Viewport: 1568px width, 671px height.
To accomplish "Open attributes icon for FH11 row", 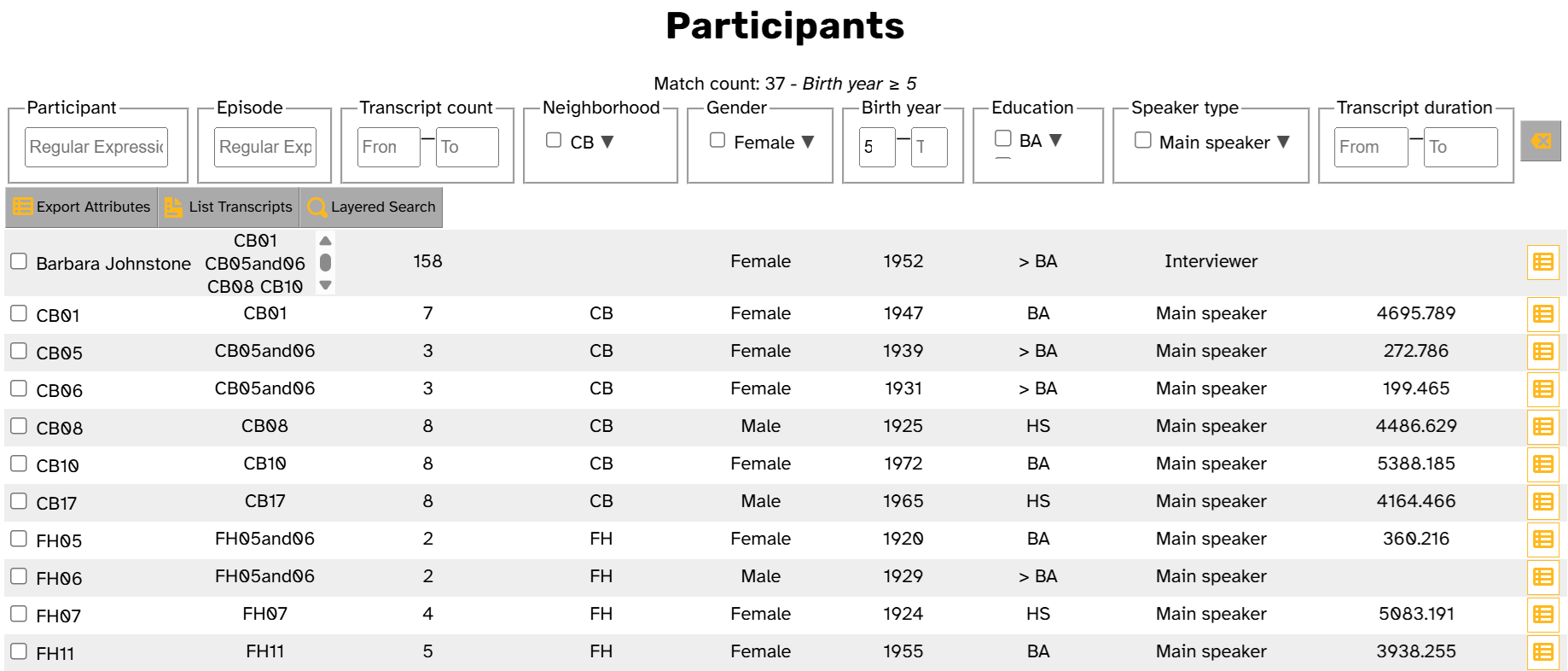I will [1542, 652].
